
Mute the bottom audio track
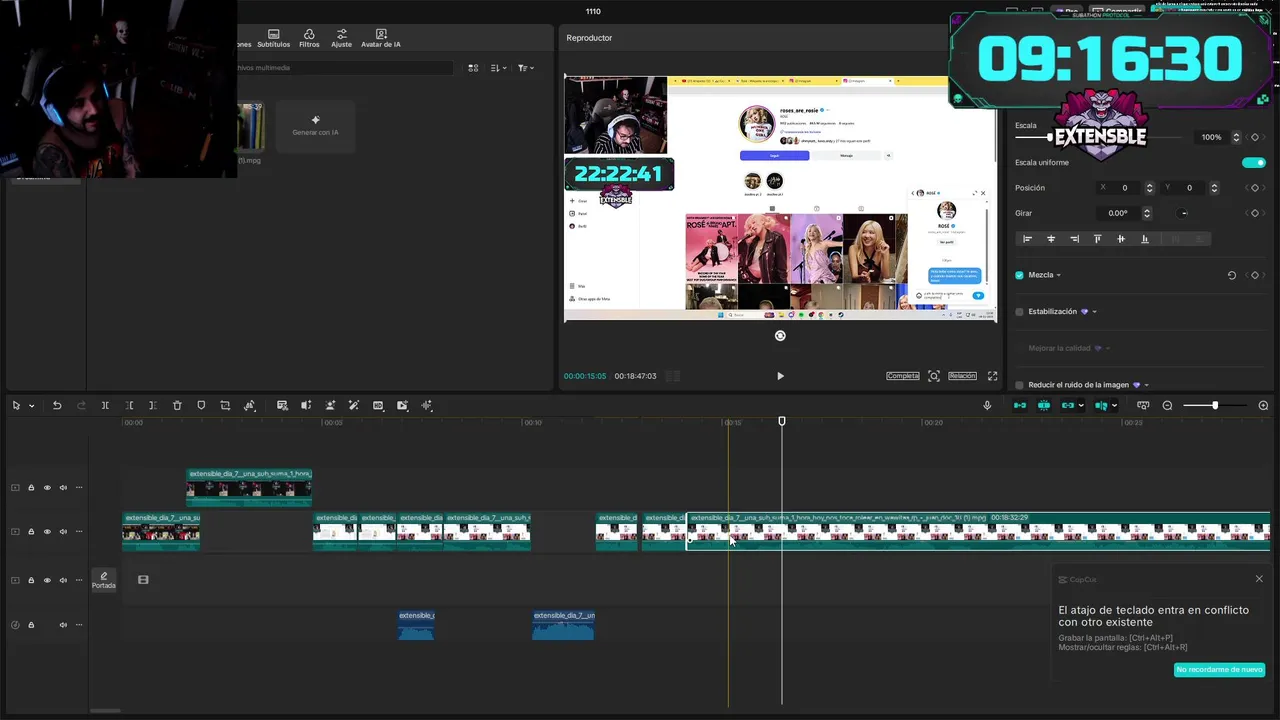pos(63,625)
